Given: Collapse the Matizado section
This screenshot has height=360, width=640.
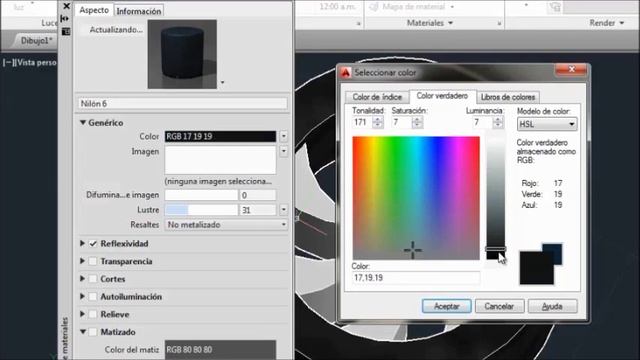Looking at the screenshot, I should tap(83, 332).
